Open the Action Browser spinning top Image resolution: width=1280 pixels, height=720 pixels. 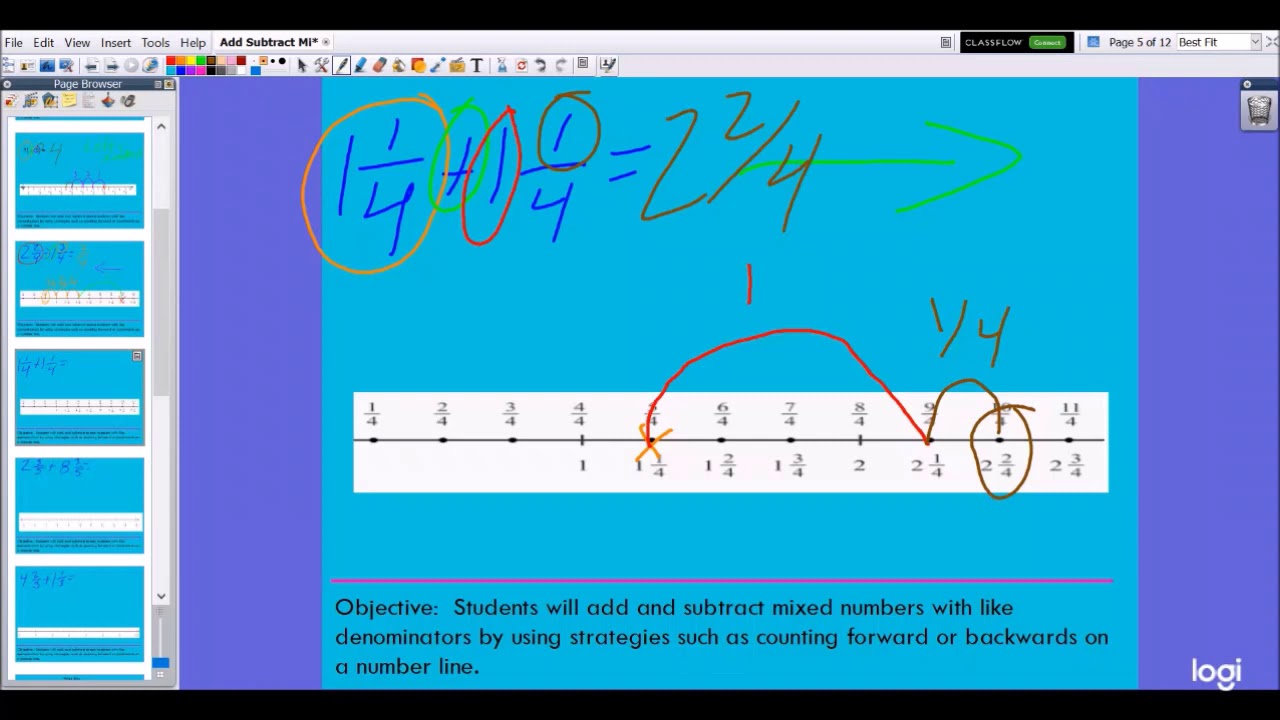[108, 101]
